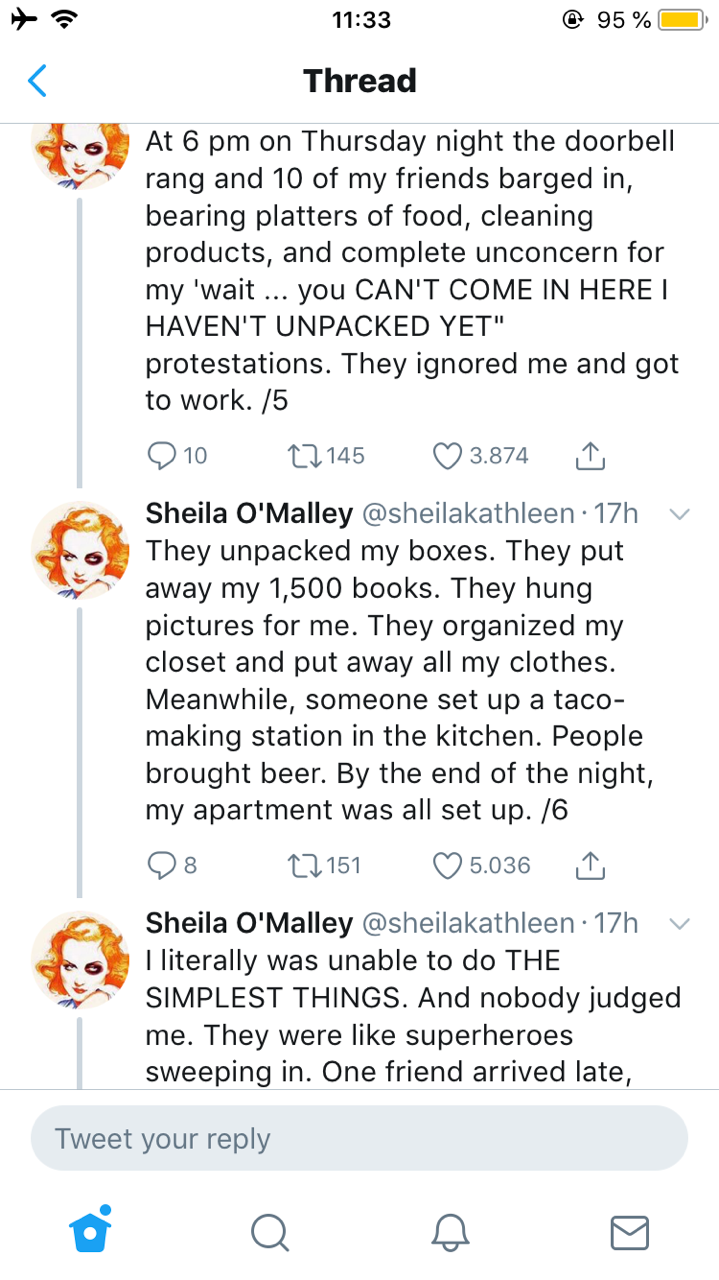Share the tweet ending in /6
Screen dimensions: 719x1280
tap(591, 865)
